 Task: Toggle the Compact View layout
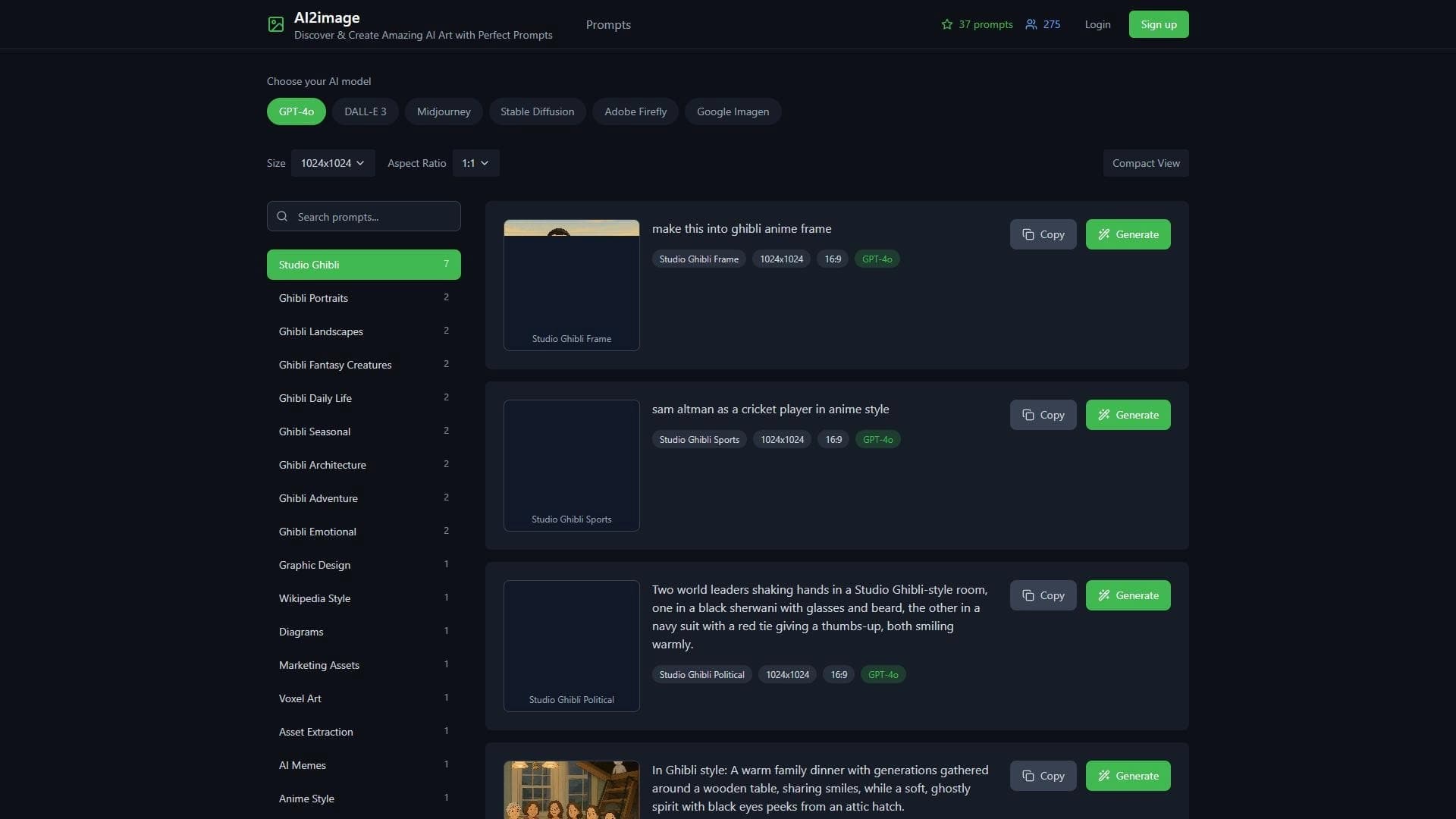pyautogui.click(x=1146, y=163)
